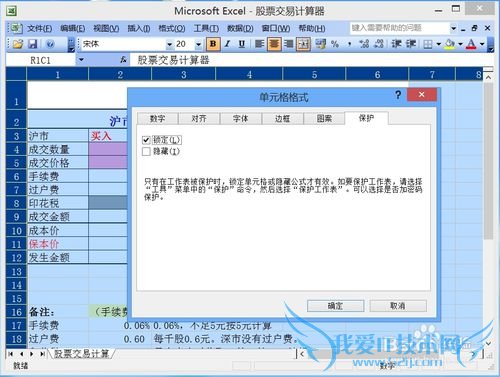Open the 插入(I) menu
Viewport: 500px width, 377px height.
pyautogui.click(x=139, y=29)
